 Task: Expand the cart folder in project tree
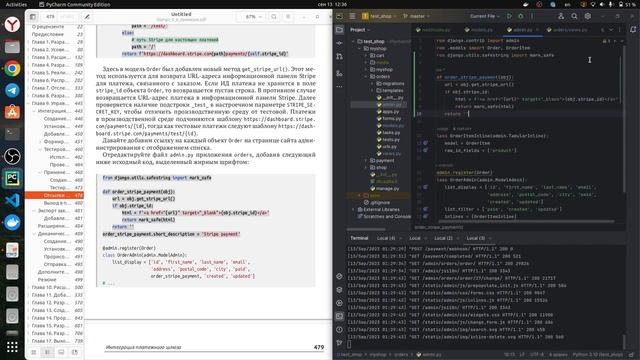click(x=366, y=56)
